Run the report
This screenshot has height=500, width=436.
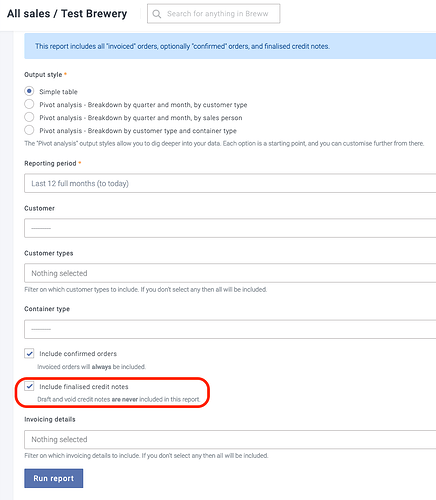54,478
